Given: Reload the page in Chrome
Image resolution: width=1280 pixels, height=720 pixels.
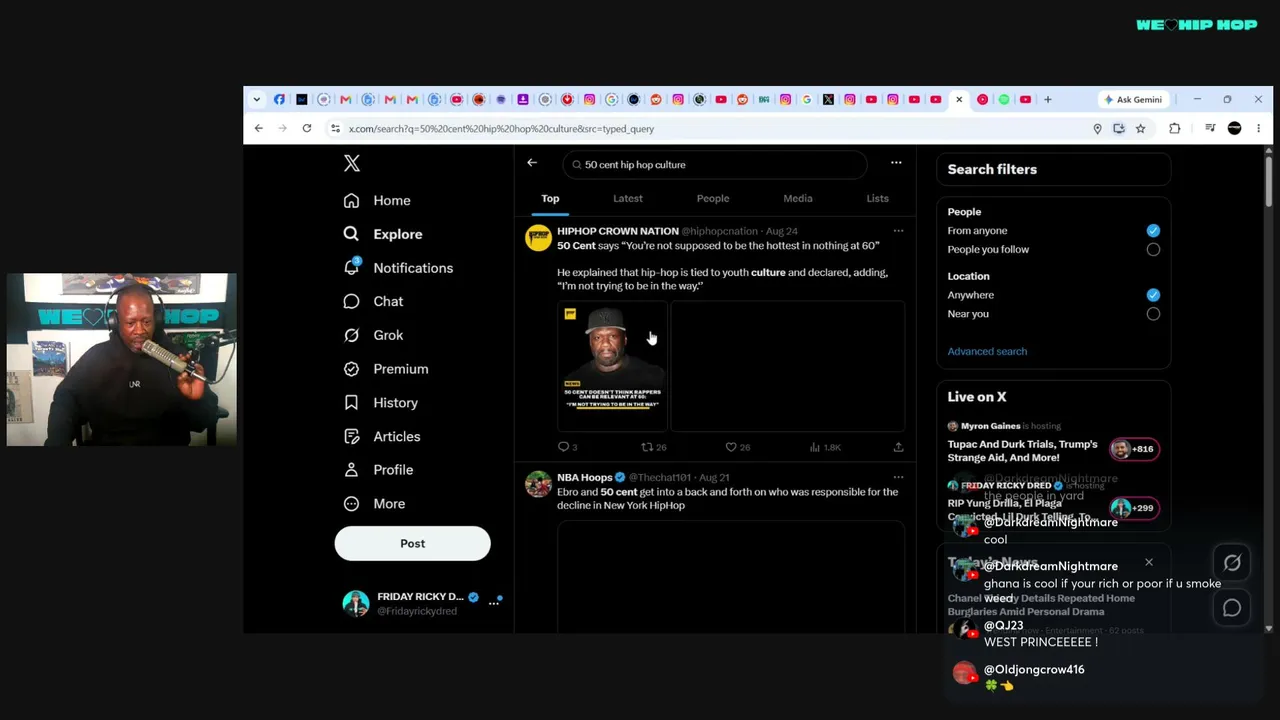Looking at the screenshot, I should [307, 128].
